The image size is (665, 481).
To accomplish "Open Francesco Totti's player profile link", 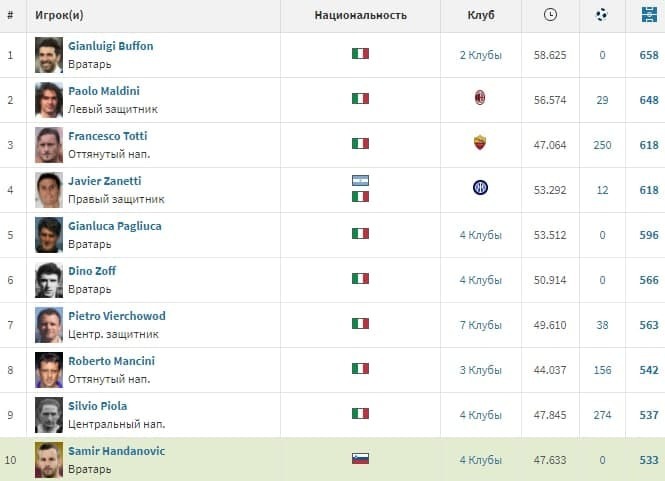I will pyautogui.click(x=107, y=136).
